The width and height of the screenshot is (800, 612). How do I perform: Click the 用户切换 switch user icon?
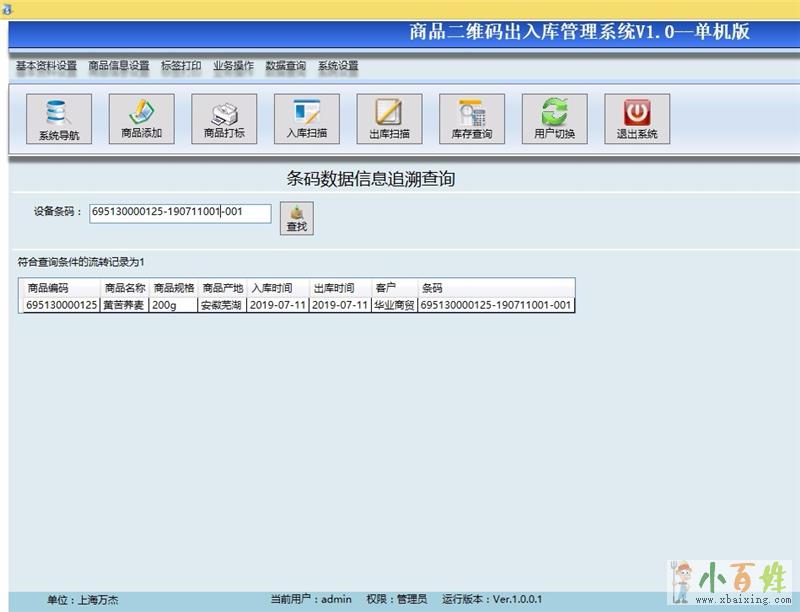(554, 119)
